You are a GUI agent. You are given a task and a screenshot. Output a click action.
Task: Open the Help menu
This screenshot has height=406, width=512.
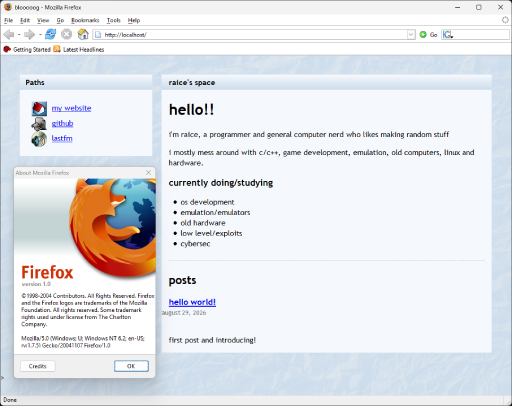pyautogui.click(x=134, y=20)
